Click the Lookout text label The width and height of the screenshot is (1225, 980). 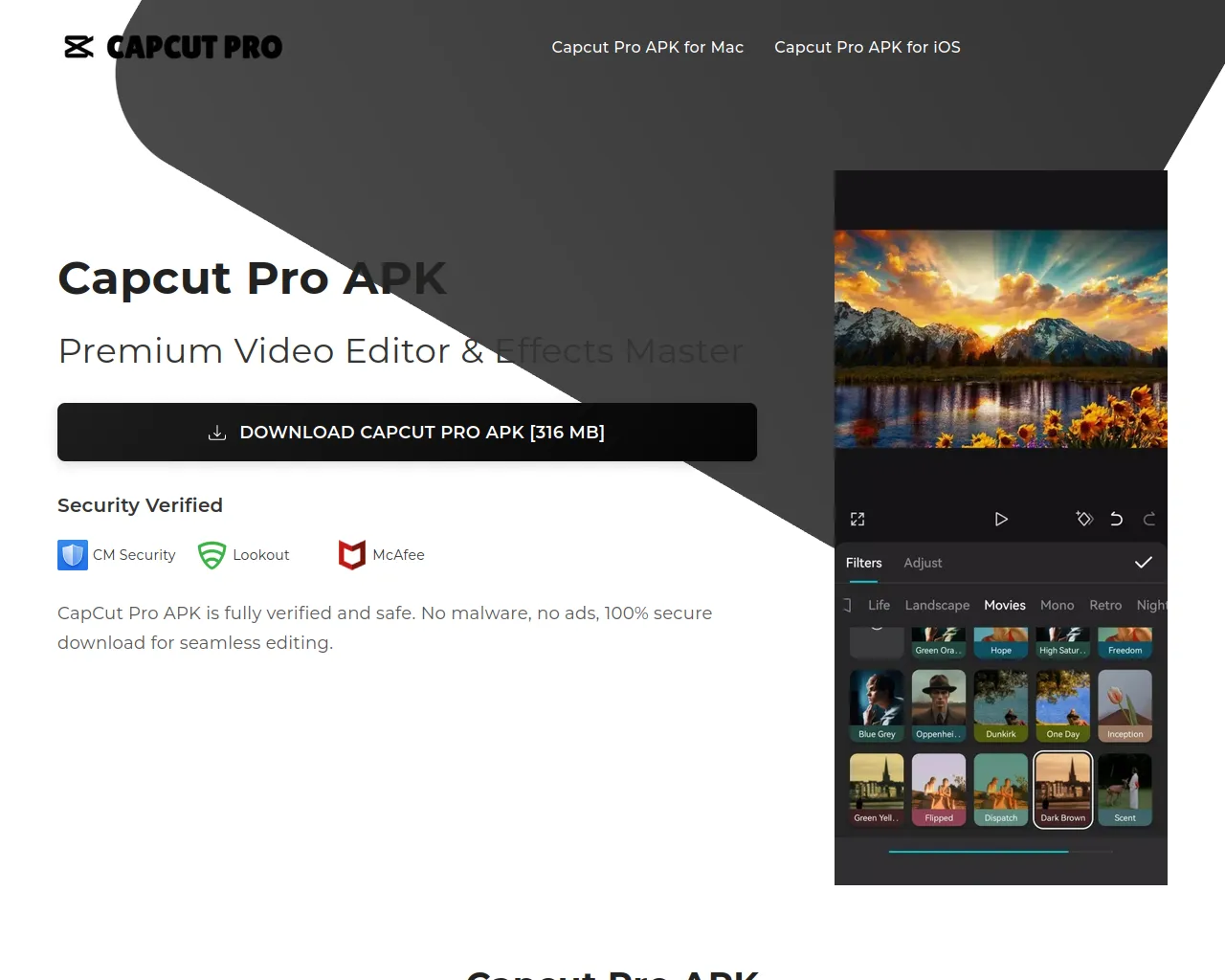coord(261,555)
